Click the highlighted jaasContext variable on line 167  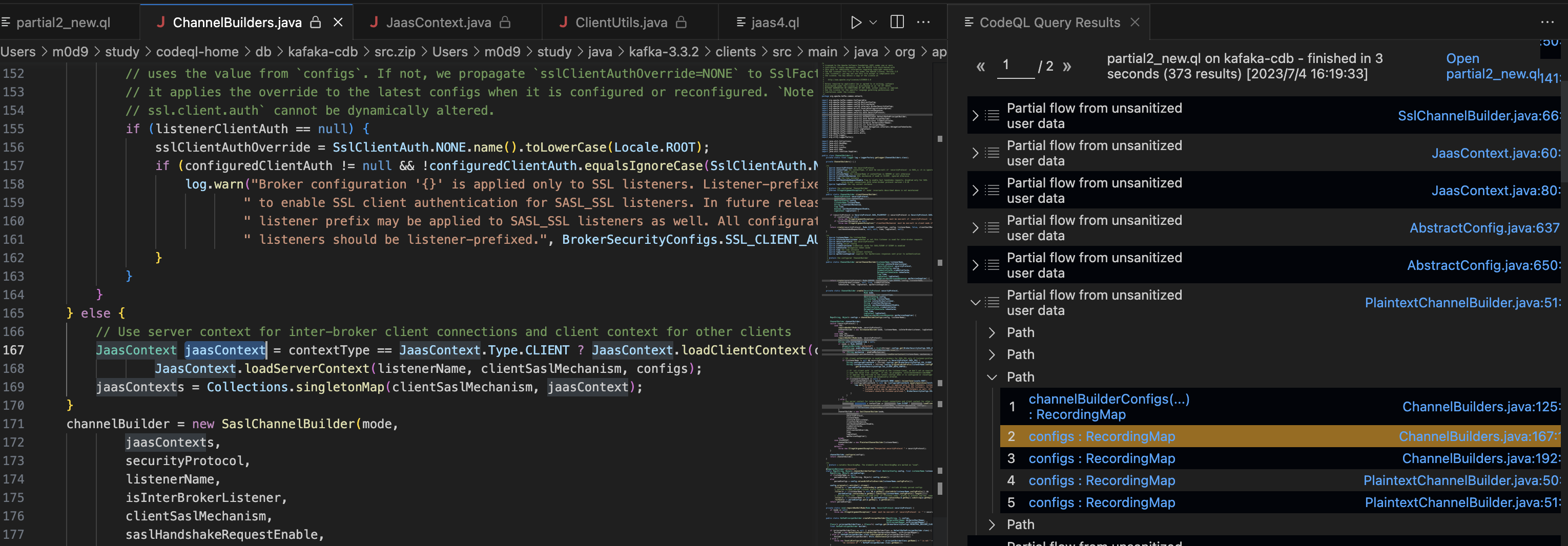(225, 350)
